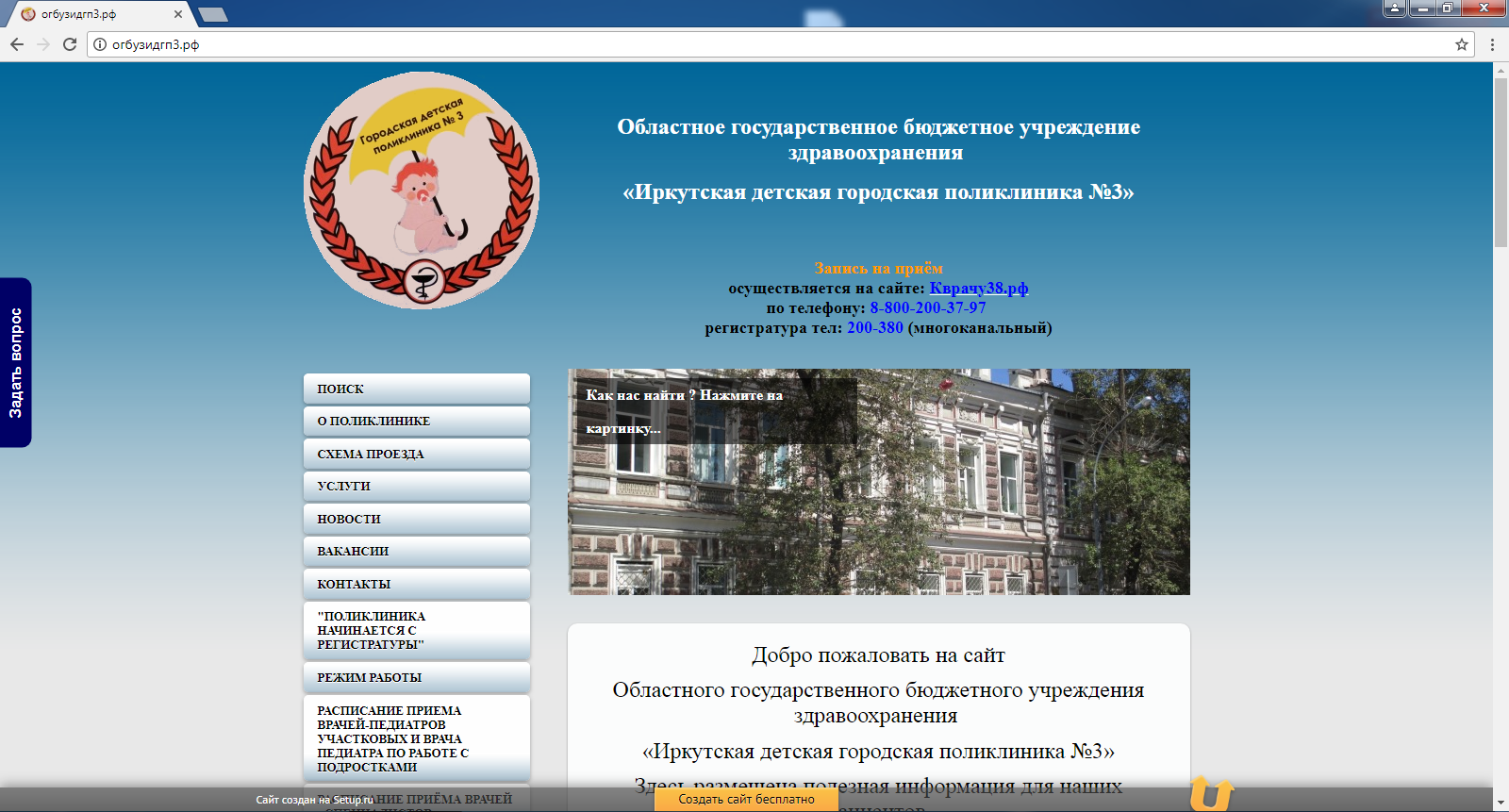Click "Создать сайт бесплатно" button
The height and width of the screenshot is (812, 1509).
tap(747, 799)
